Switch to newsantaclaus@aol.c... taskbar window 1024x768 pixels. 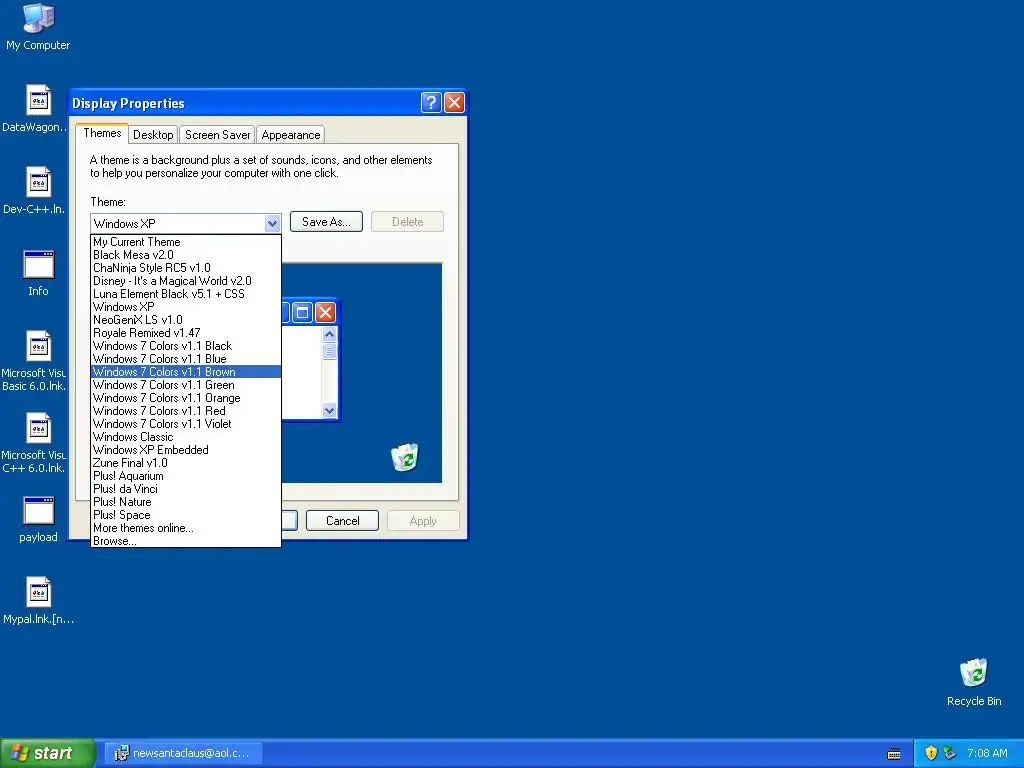click(184, 753)
